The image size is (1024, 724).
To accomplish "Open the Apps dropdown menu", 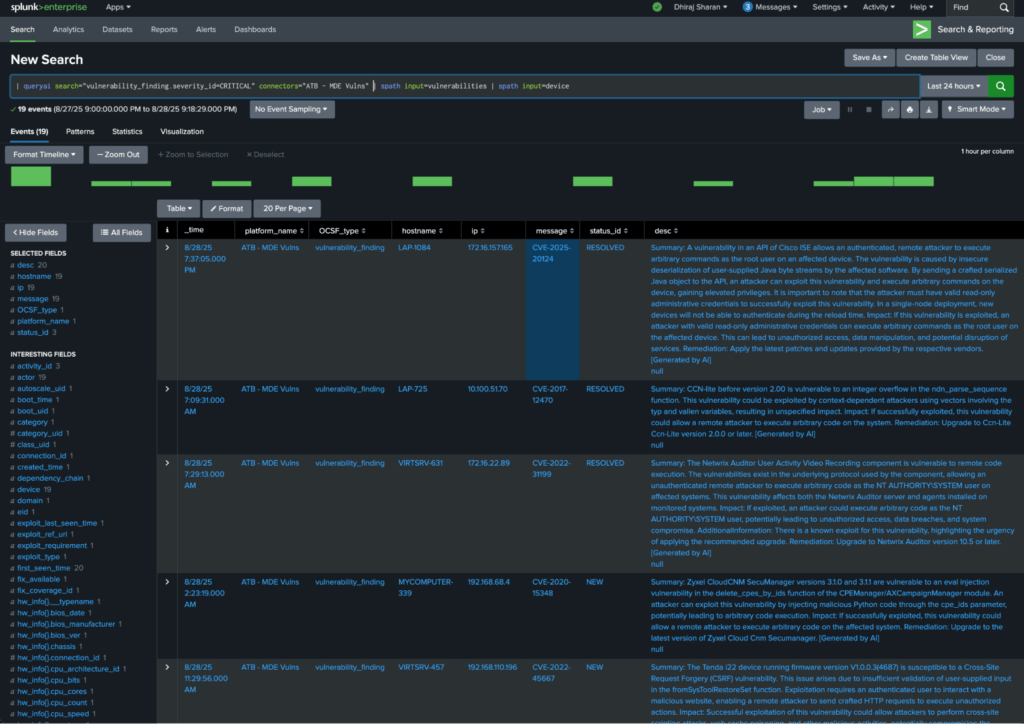I will pyautogui.click(x=118, y=7).
